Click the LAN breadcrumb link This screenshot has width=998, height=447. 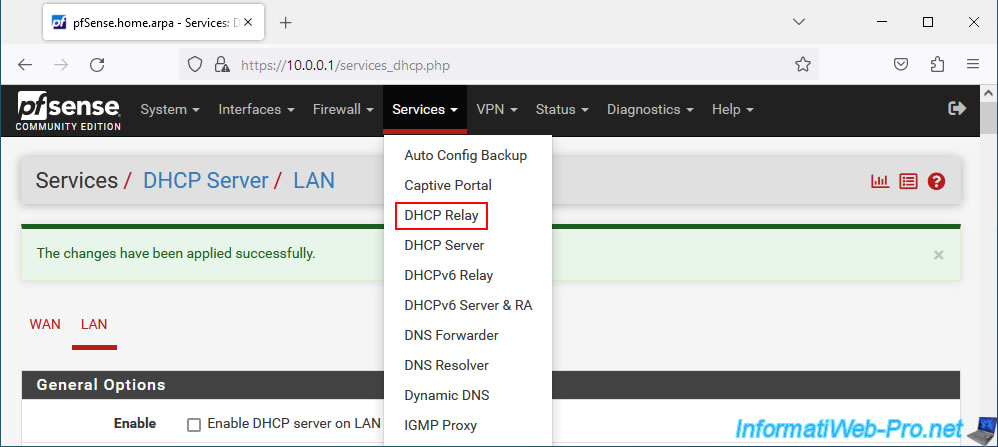tap(314, 181)
